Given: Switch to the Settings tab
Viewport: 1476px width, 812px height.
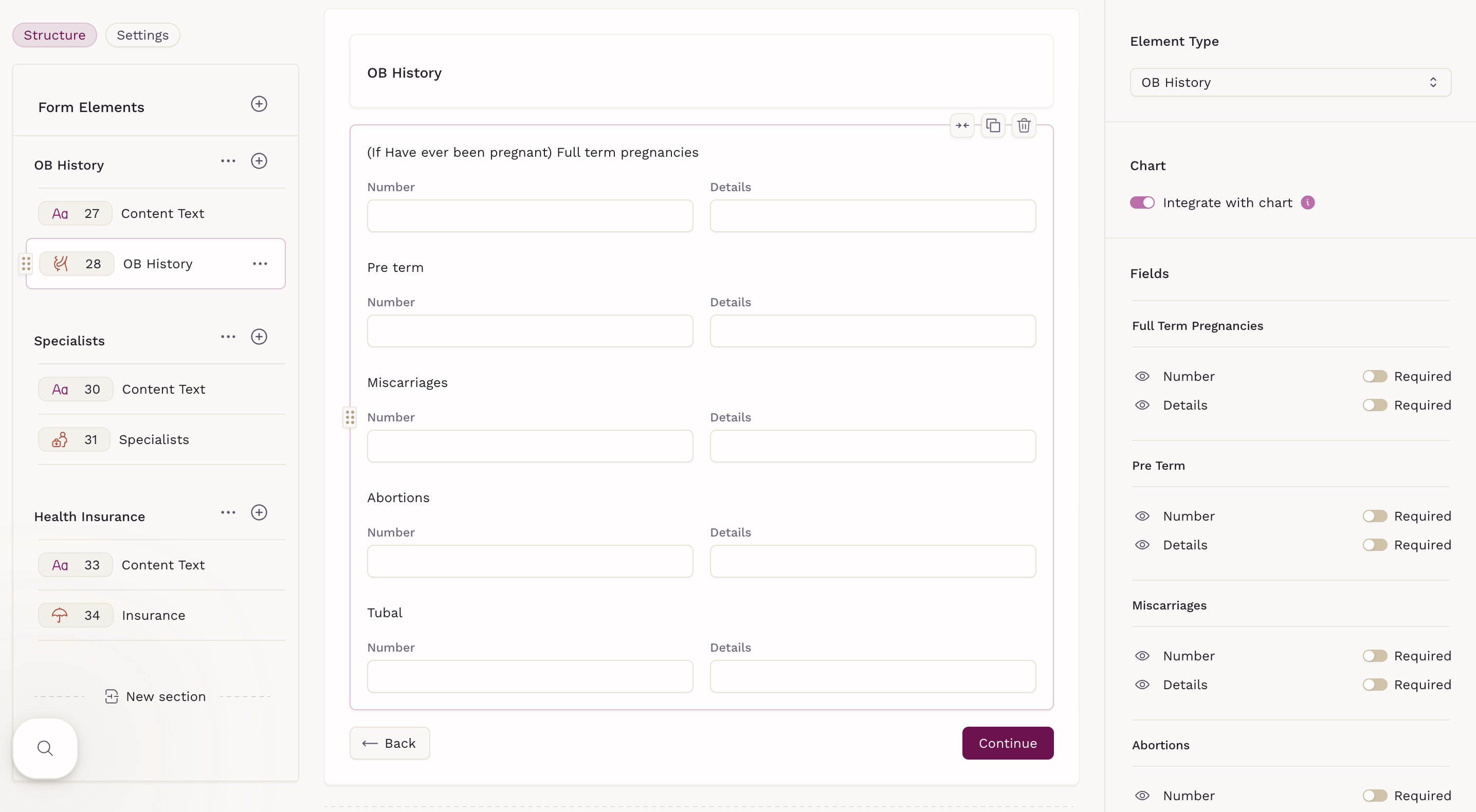Looking at the screenshot, I should [143, 35].
